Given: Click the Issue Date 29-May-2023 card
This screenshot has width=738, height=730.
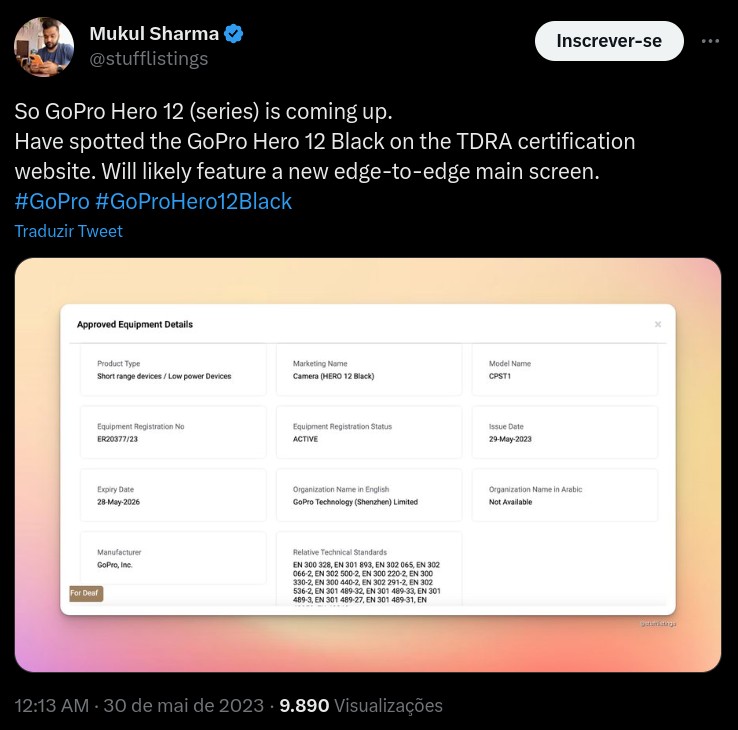Looking at the screenshot, I should pyautogui.click(x=565, y=432).
